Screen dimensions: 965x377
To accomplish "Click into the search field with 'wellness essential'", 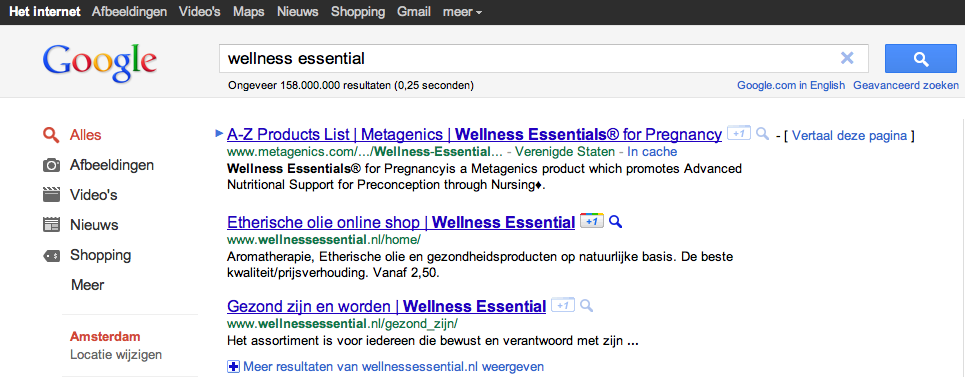I will pos(529,58).
